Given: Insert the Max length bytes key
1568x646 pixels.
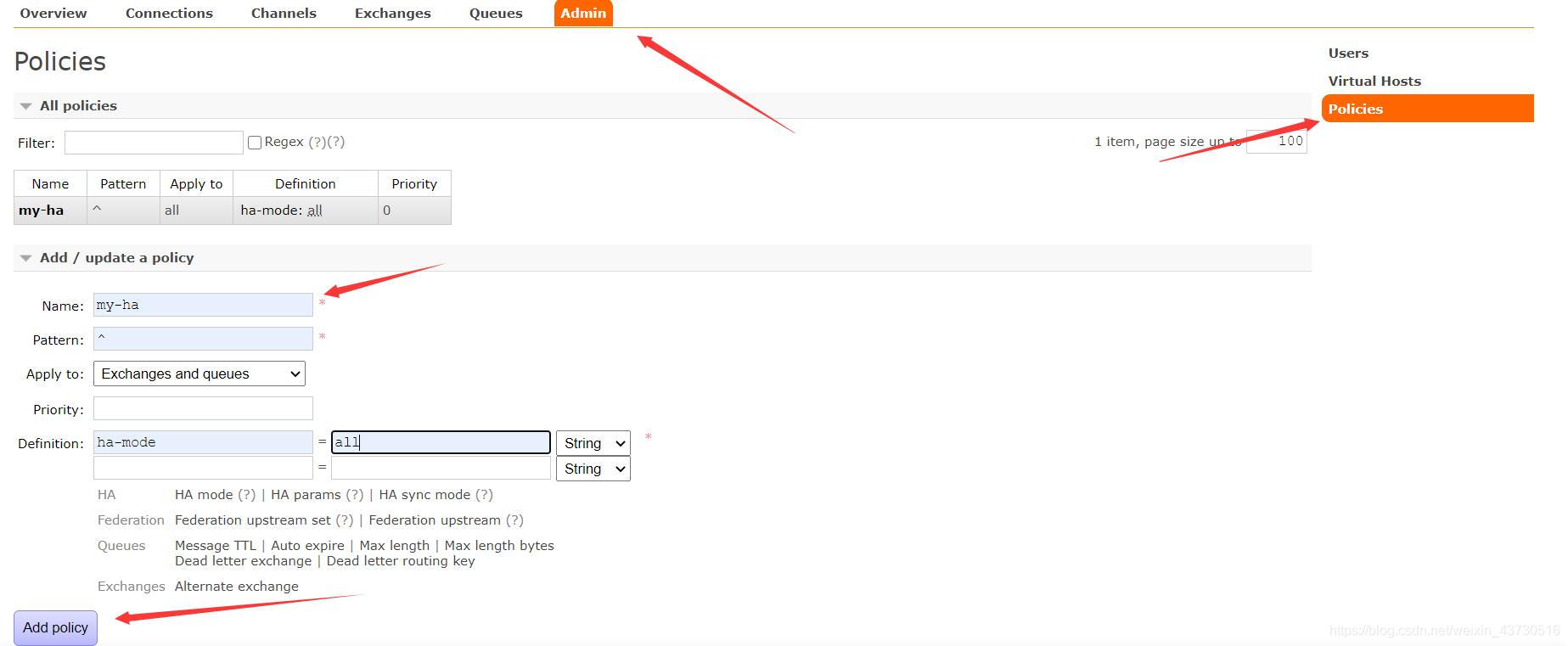Looking at the screenshot, I should 499,546.
